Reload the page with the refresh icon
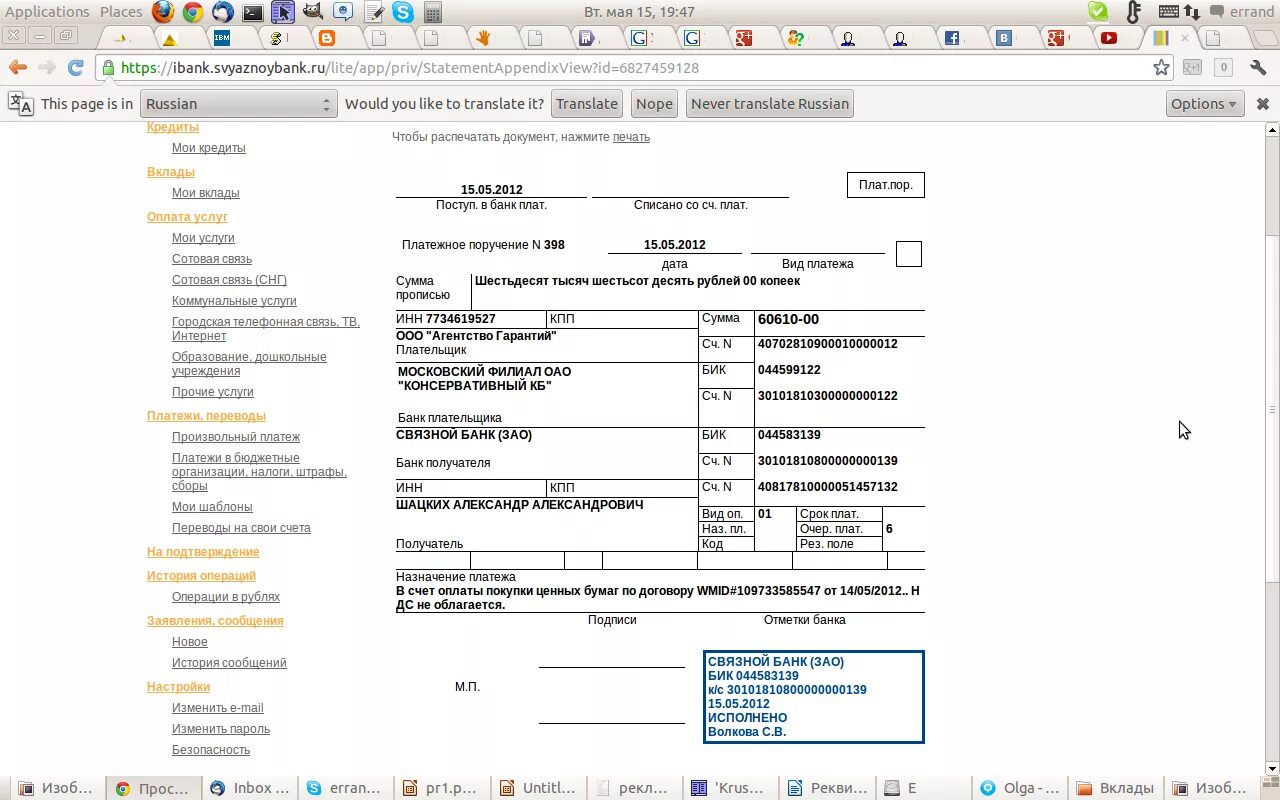 [x=75, y=68]
